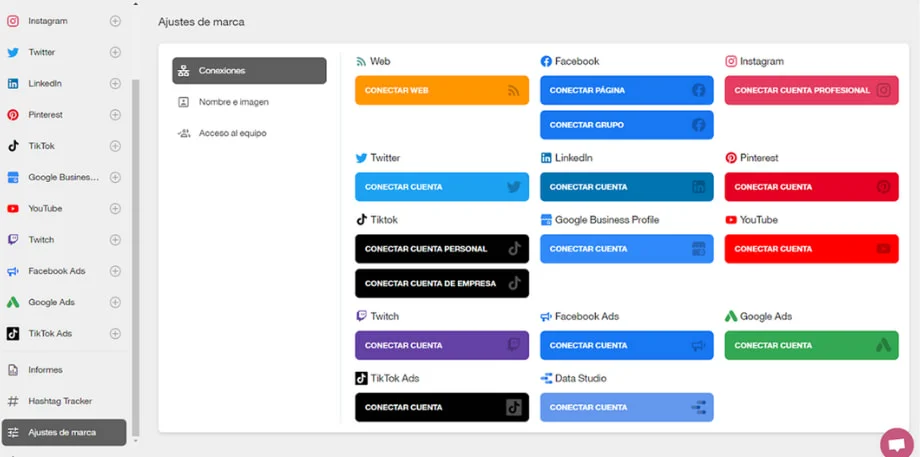Connect the Data Studio account
Screen dimensions: 920x457
coord(627,407)
